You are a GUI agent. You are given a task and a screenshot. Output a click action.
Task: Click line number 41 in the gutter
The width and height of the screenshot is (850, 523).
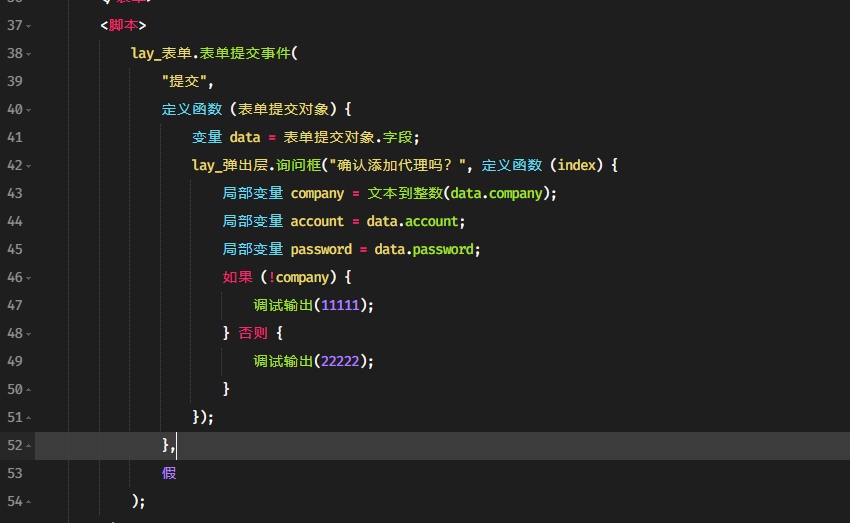click(15, 137)
